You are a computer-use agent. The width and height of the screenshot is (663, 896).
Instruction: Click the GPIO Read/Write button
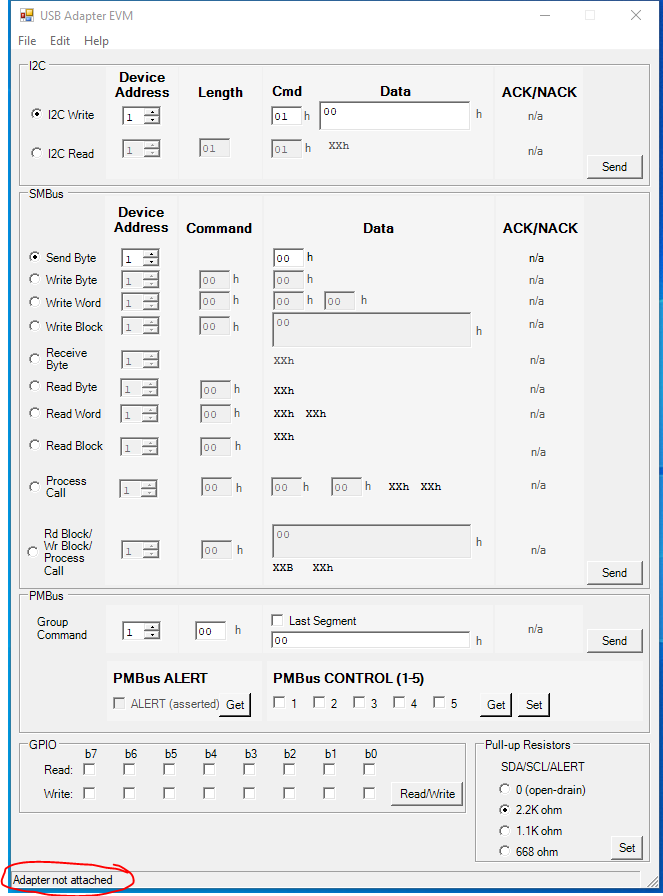coord(427,794)
